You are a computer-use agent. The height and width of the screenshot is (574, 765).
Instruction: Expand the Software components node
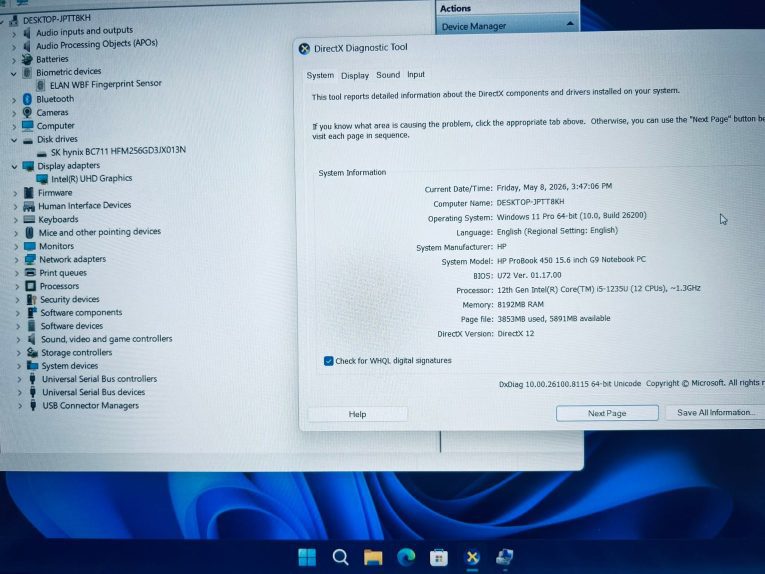point(18,313)
